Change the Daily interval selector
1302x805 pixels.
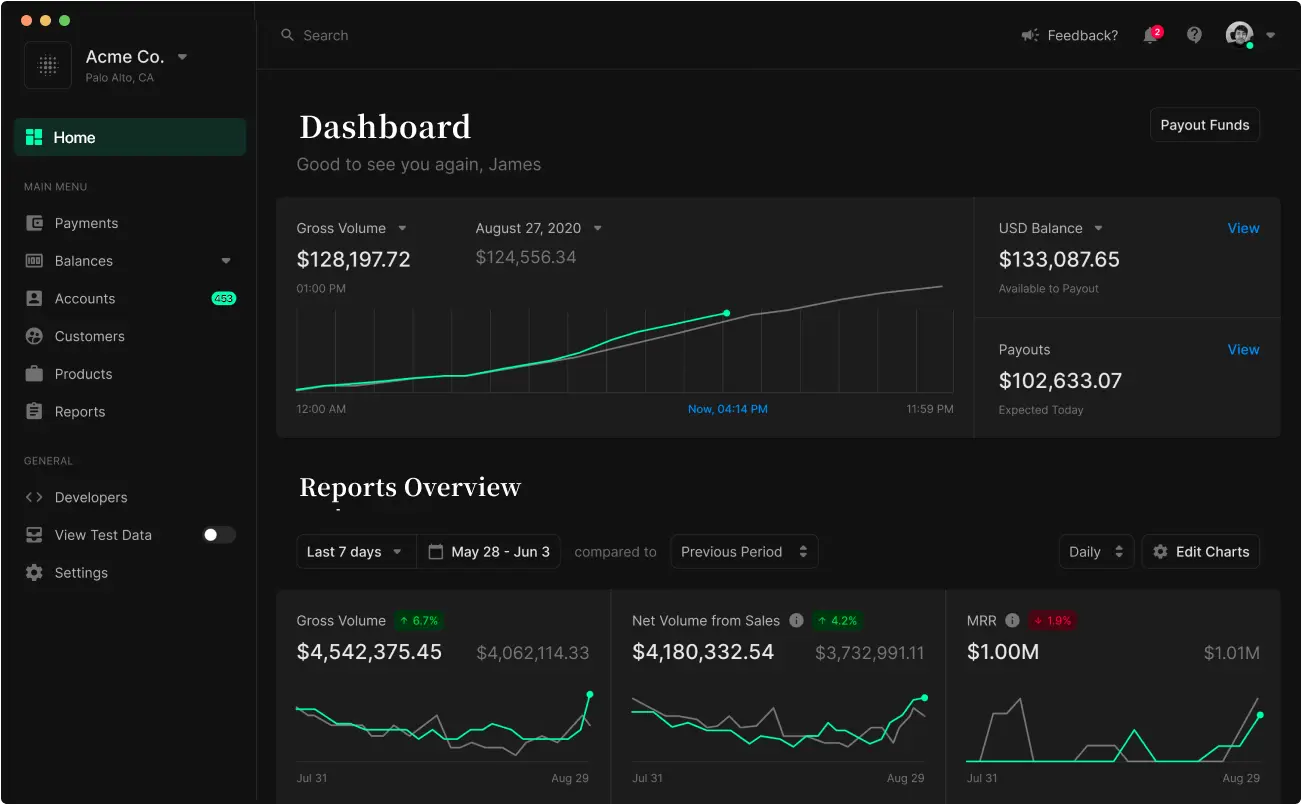pos(1096,552)
